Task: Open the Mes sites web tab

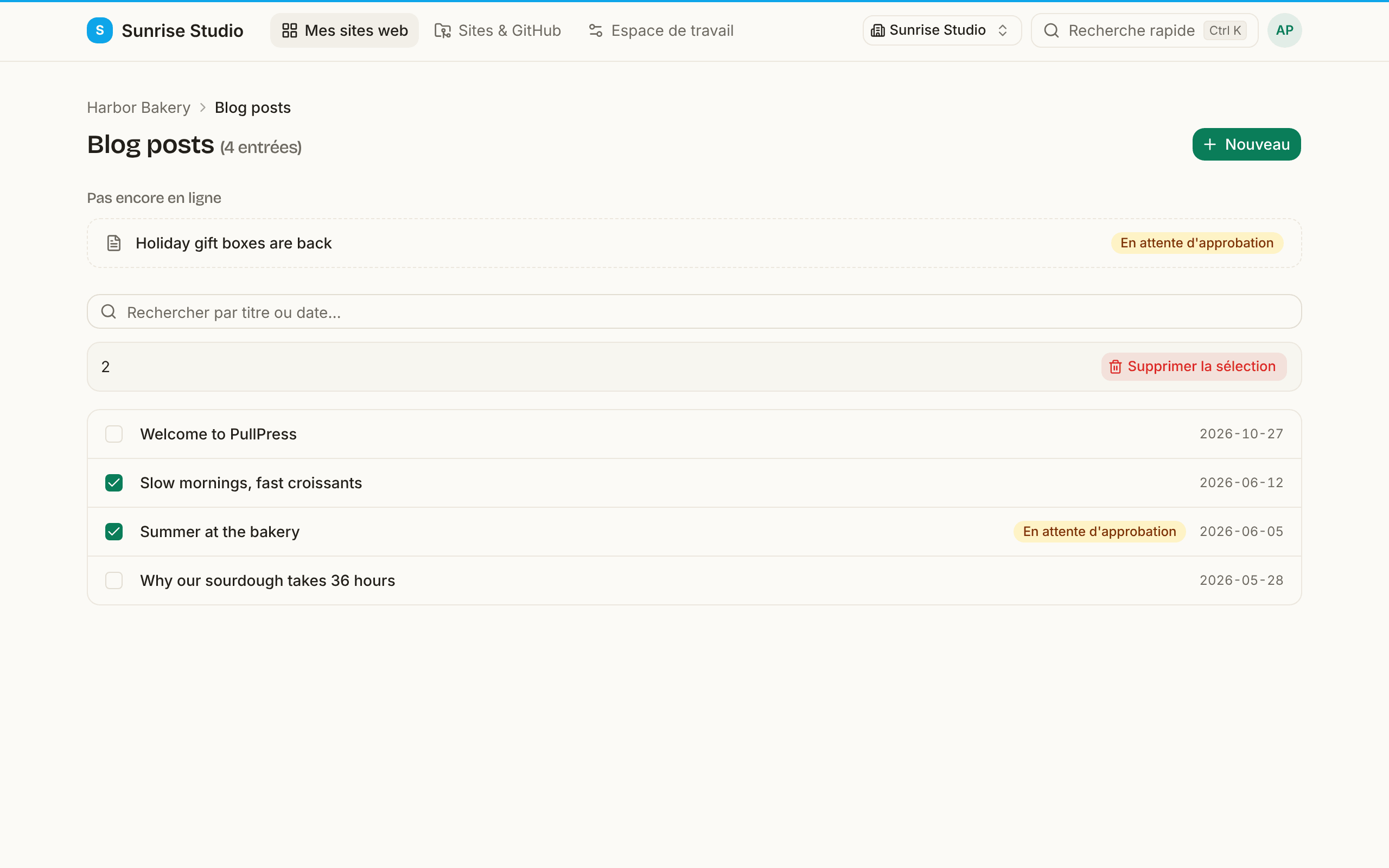Action: [x=345, y=30]
